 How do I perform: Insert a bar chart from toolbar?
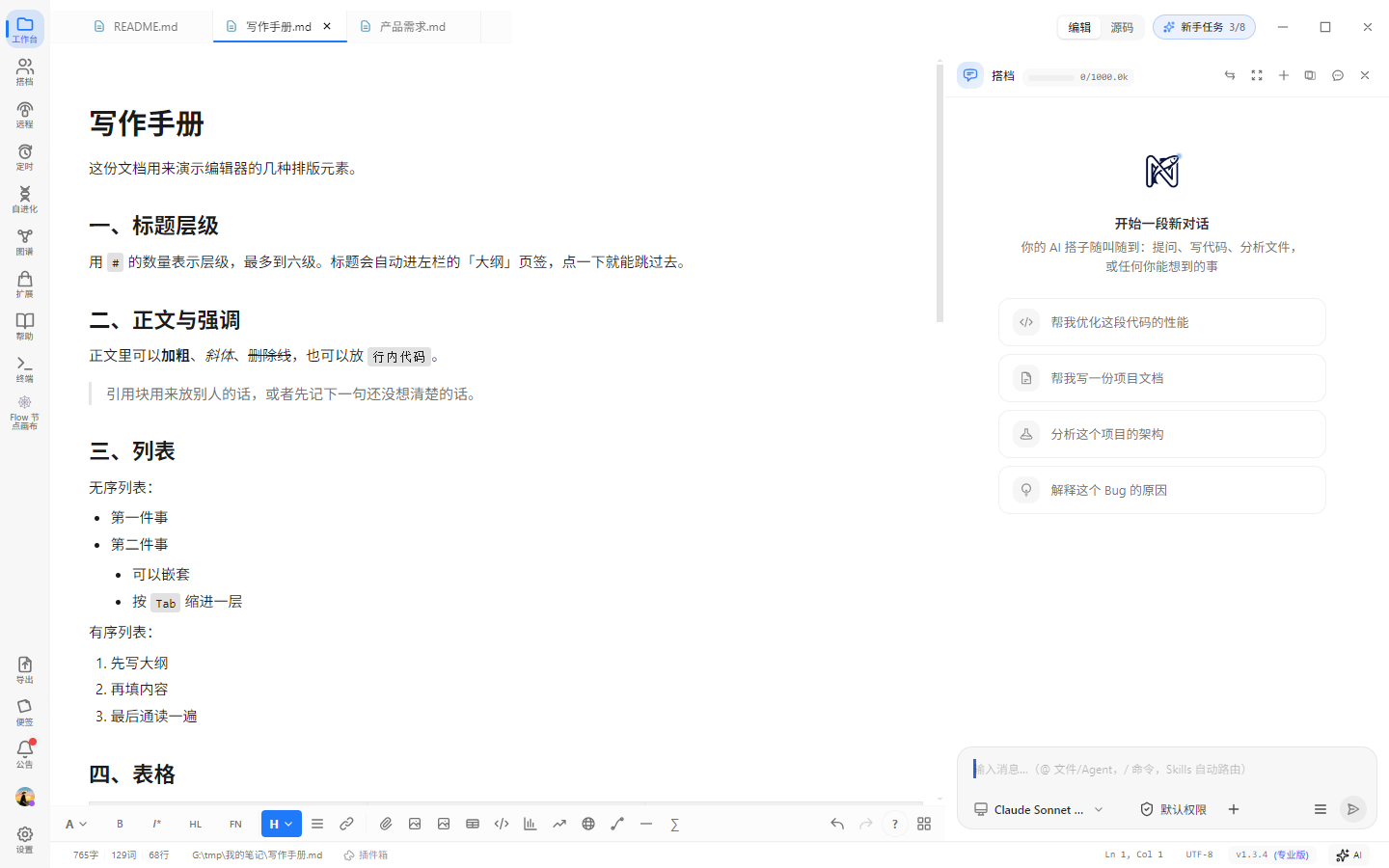(x=531, y=824)
